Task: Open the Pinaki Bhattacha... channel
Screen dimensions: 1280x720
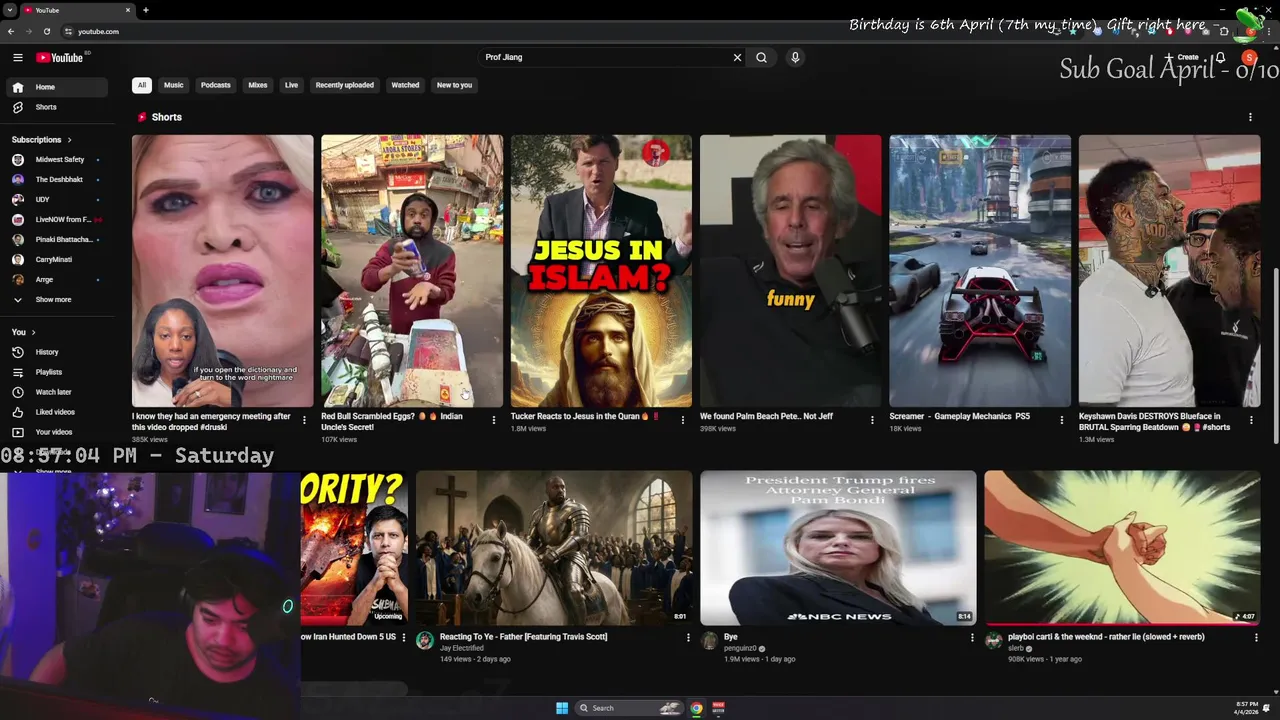Action: (58, 240)
